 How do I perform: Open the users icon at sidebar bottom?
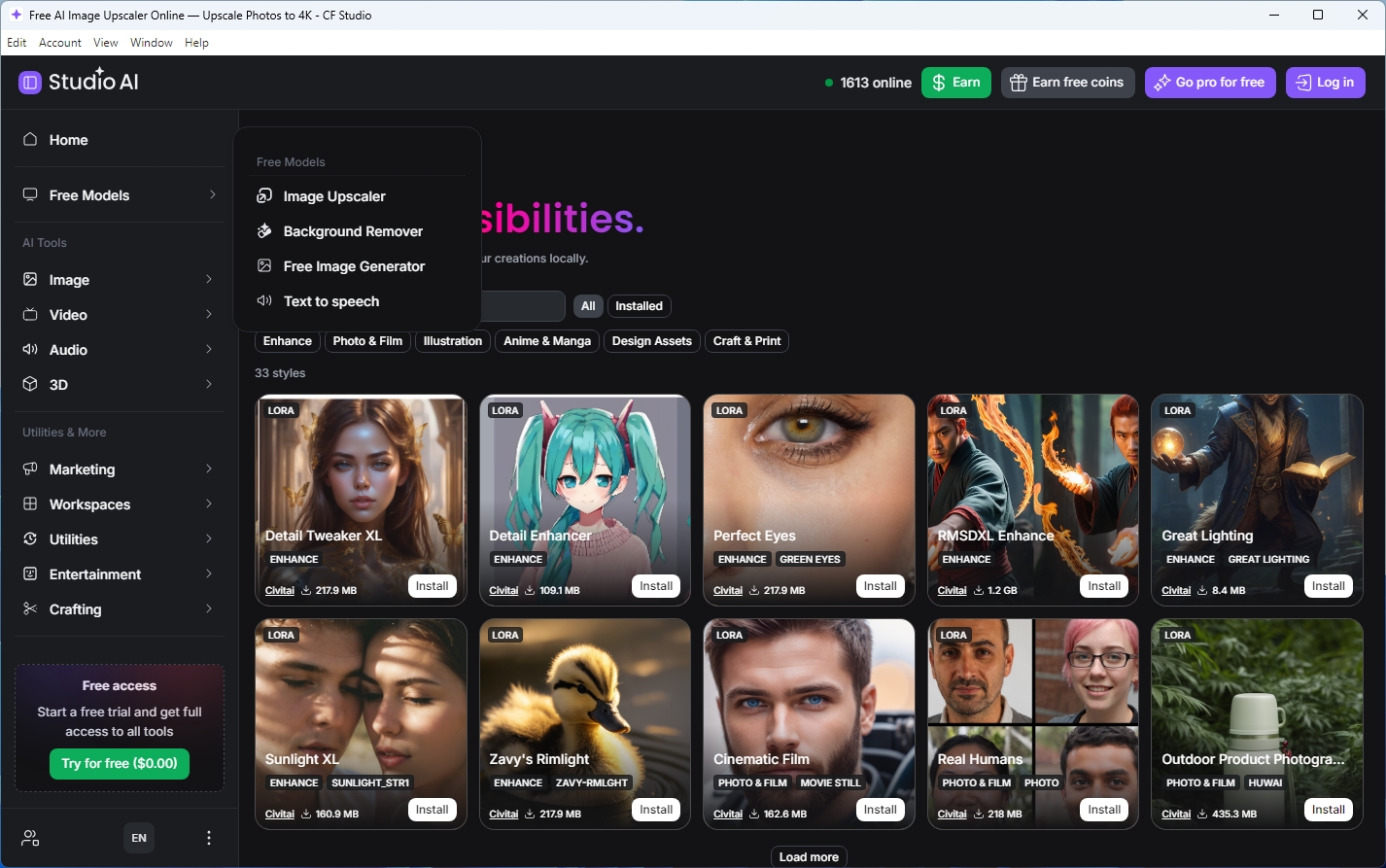[x=30, y=838]
